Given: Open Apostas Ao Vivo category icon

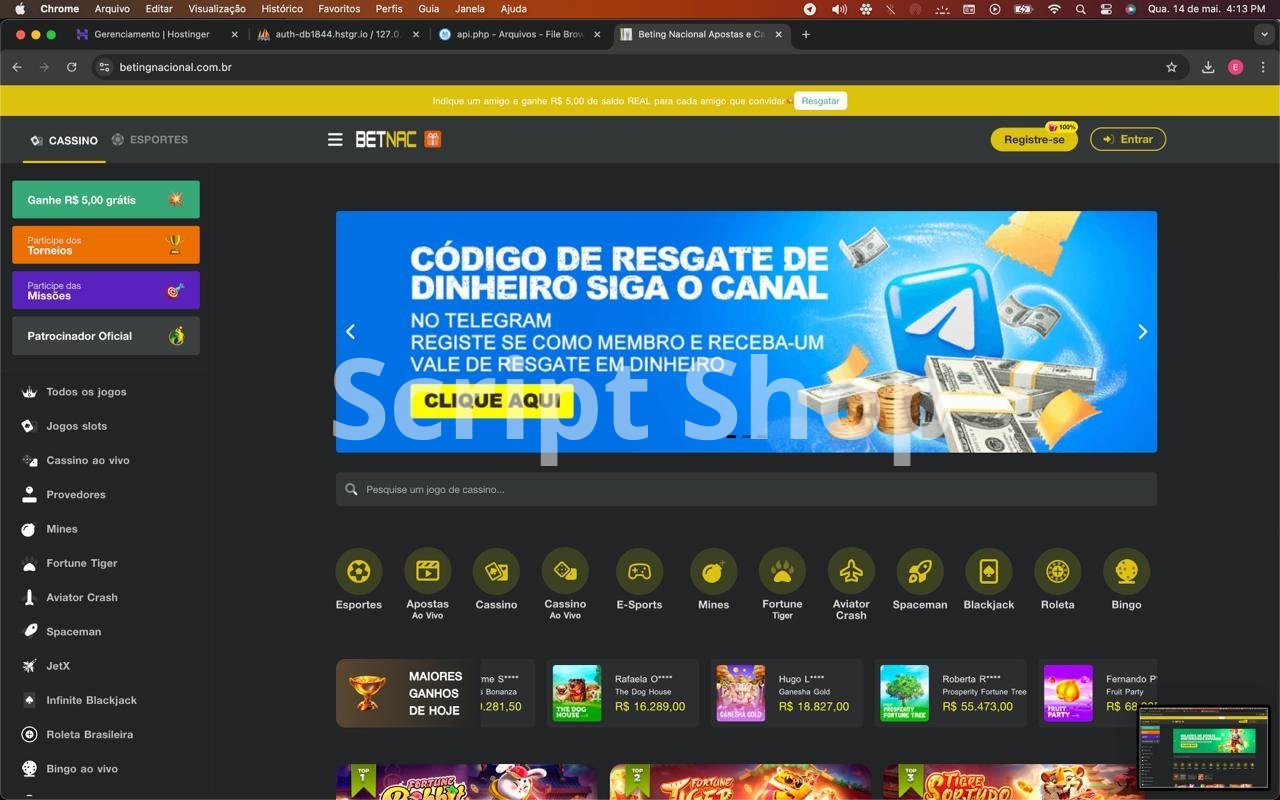Looking at the screenshot, I should [x=427, y=572].
